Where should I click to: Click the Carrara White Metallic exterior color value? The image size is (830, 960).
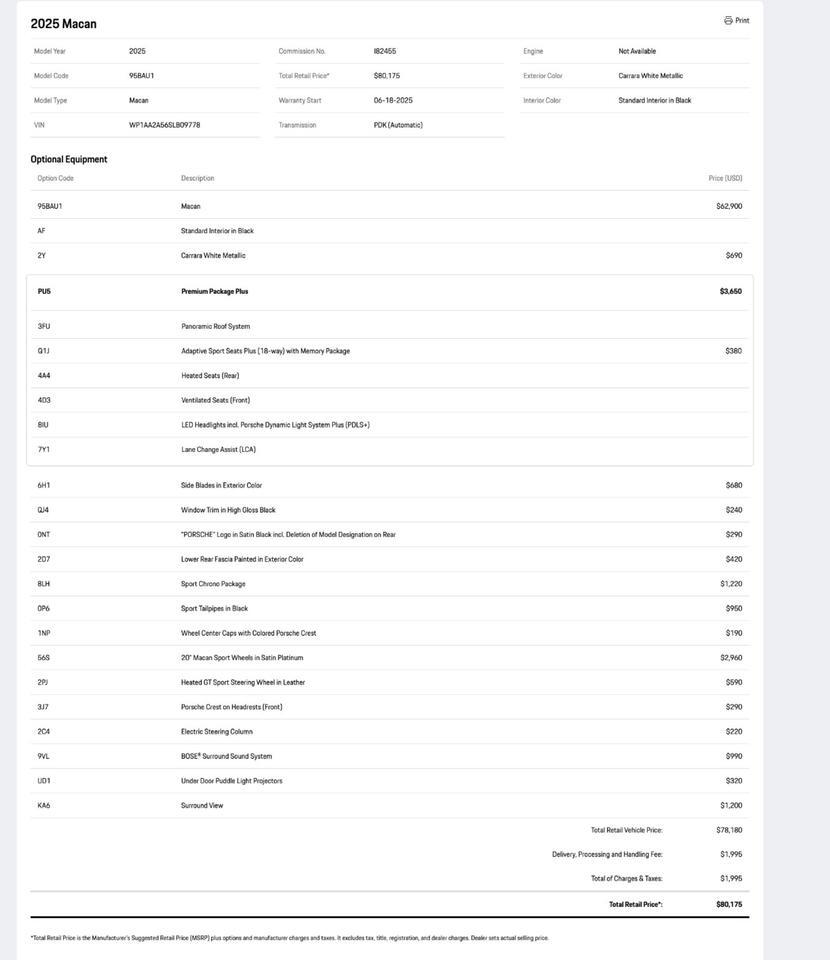pos(650,76)
